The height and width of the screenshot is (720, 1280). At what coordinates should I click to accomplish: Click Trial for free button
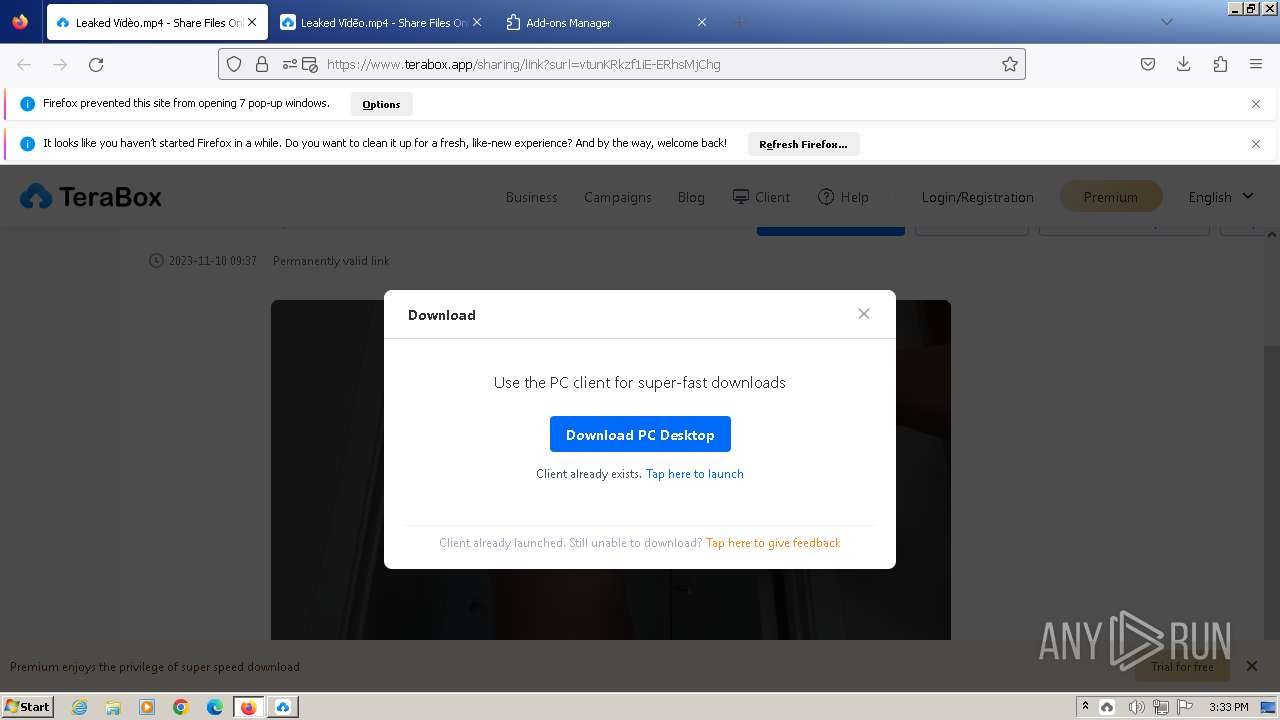click(1182, 667)
